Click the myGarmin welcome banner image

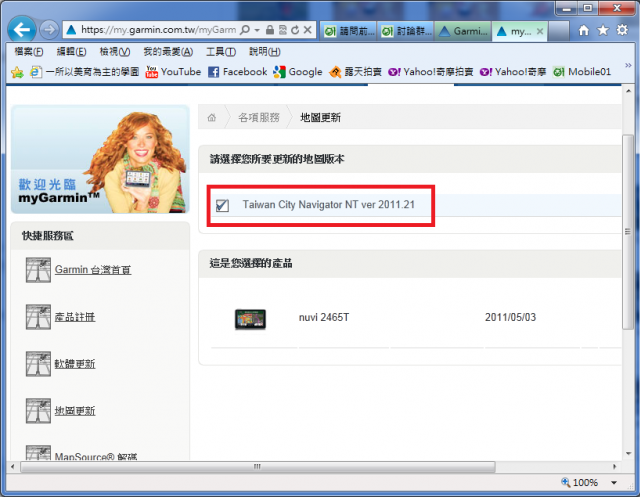coord(100,160)
